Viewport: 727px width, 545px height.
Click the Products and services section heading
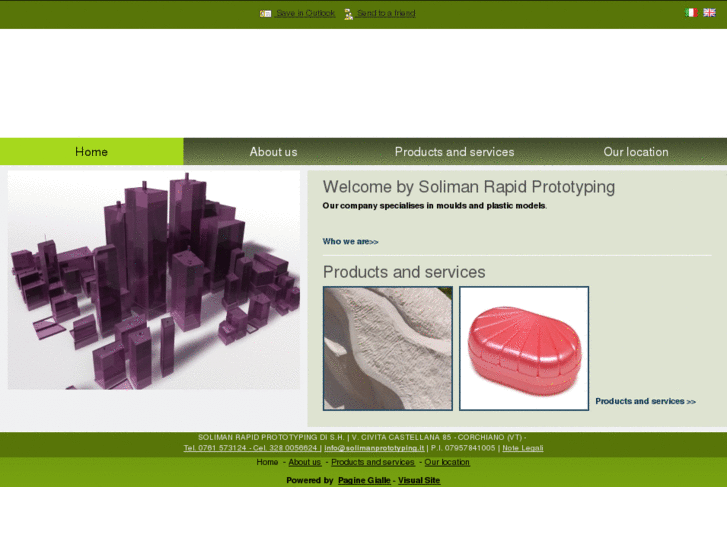[x=404, y=272]
